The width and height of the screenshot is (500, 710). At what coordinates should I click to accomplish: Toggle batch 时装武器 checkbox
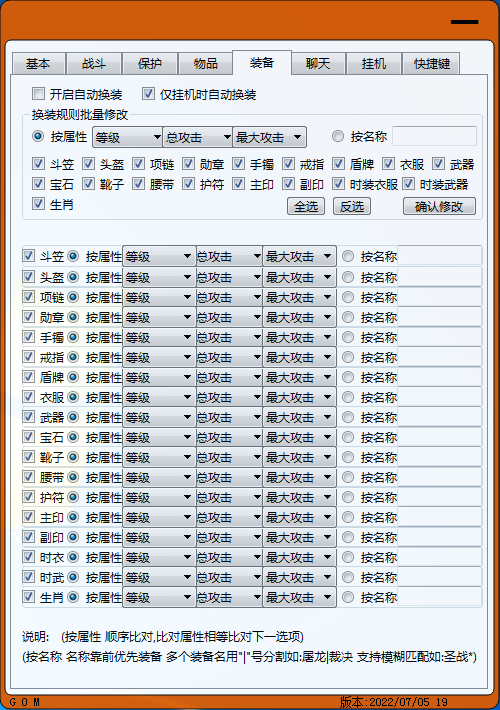408,183
